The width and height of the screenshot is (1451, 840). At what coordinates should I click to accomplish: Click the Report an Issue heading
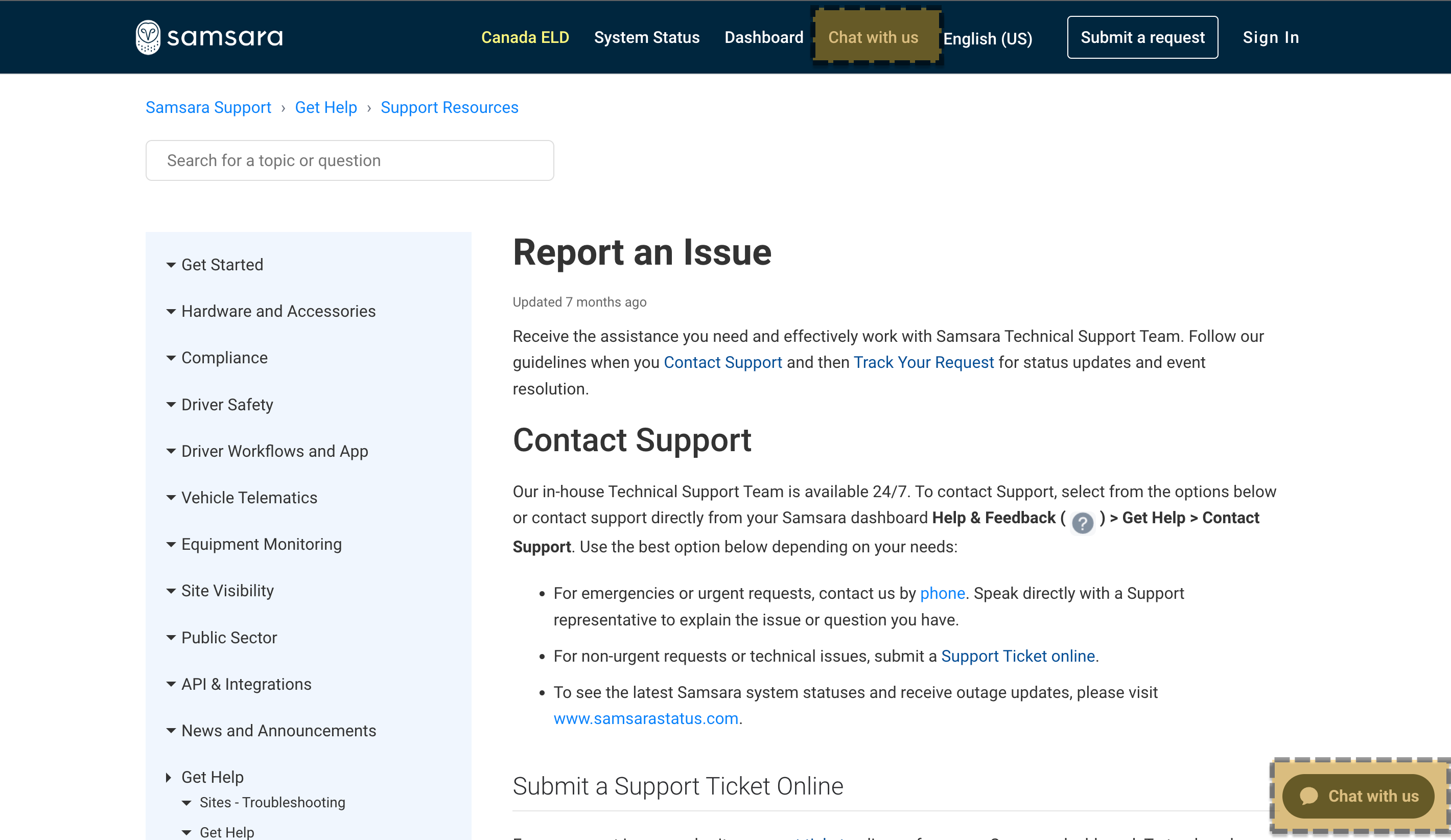tap(642, 252)
